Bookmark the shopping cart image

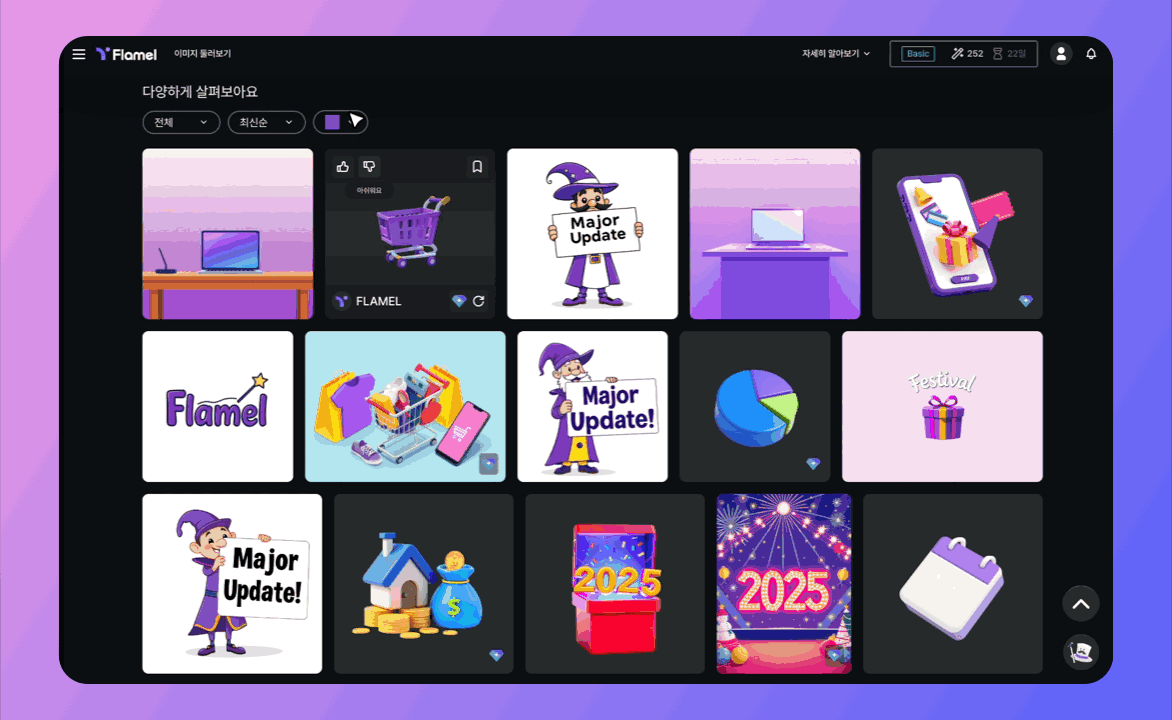tap(477, 167)
